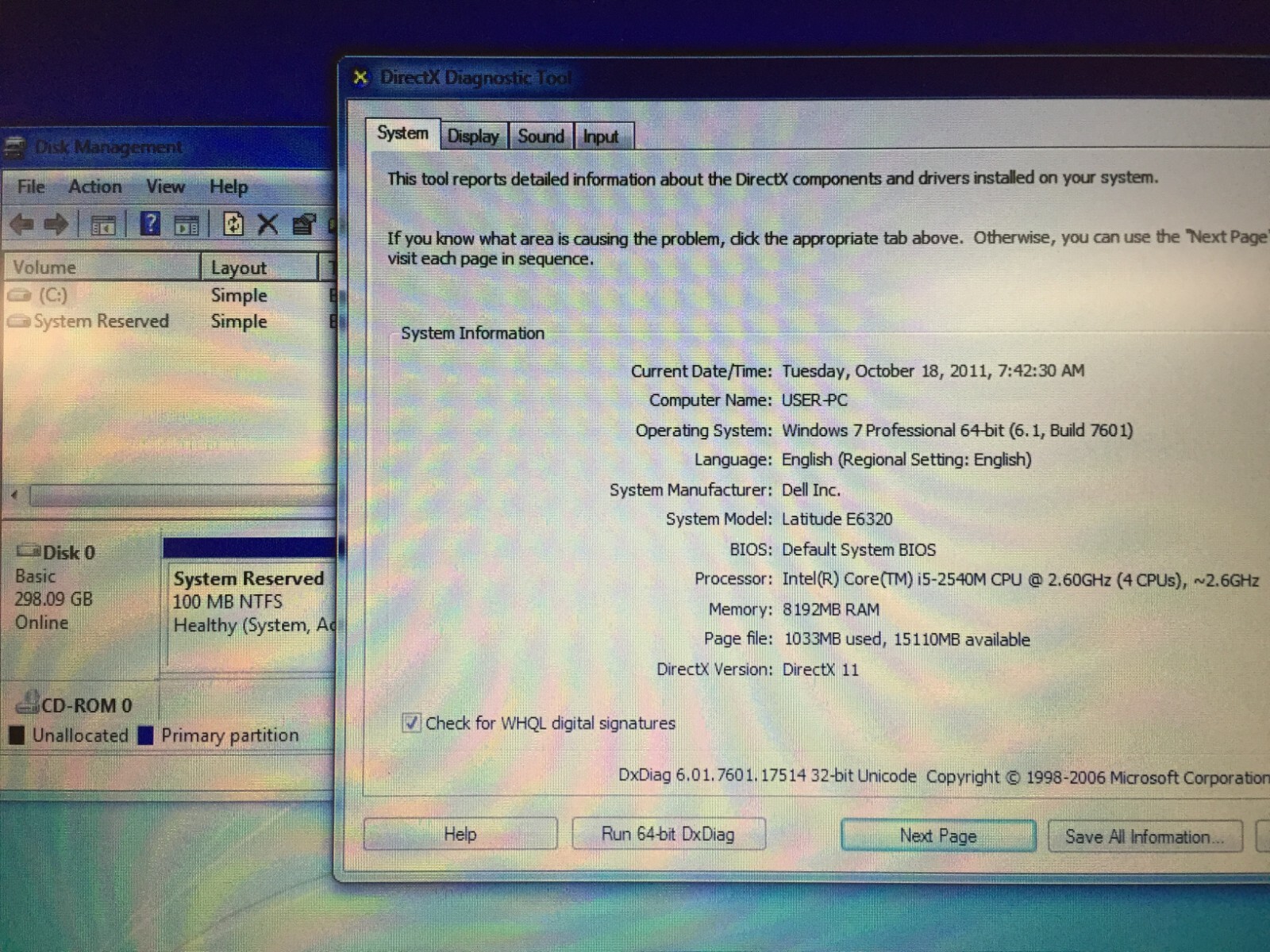Image resolution: width=1270 pixels, height=952 pixels.
Task: Click the Forward arrow in Disk Management toolbar
Action: (56, 225)
